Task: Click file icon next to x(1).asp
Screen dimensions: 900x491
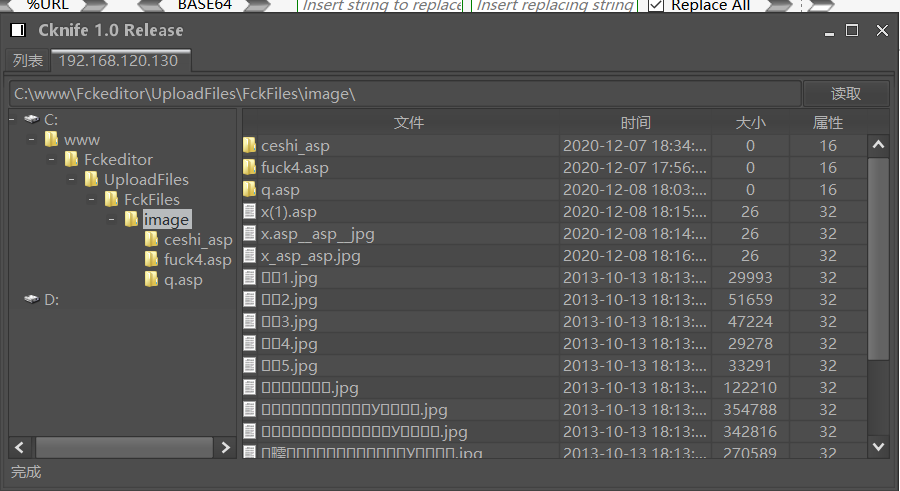Action: [250, 211]
